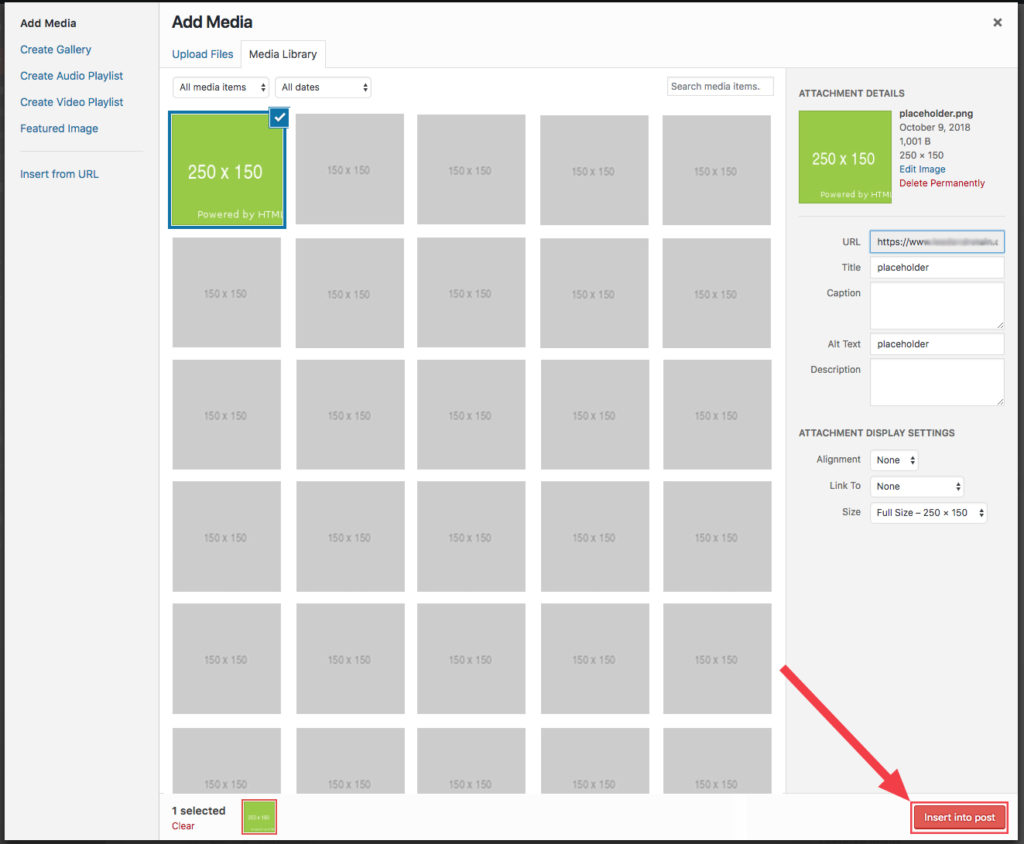Open Create Gallery in sidebar
Image resolution: width=1024 pixels, height=844 pixels.
(x=56, y=49)
